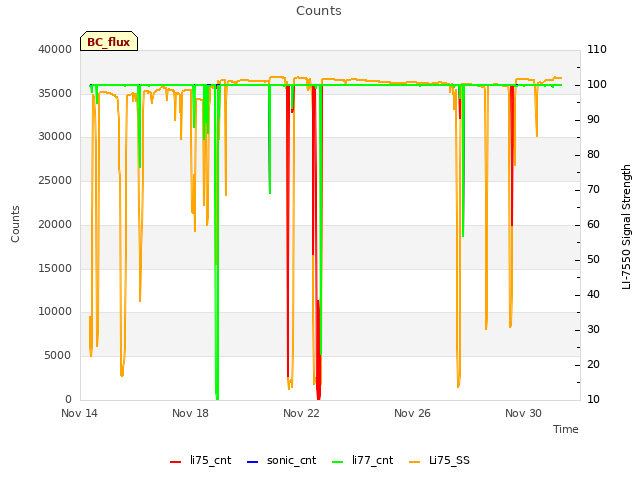Click the 50 right-axis tick label
This screenshot has width=640, height=480.
tap(593, 260)
